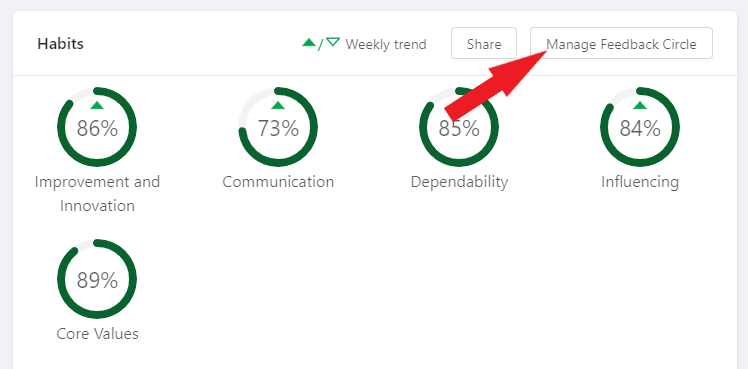Viewport: 748px width, 369px height.
Task: Click the Share button
Action: (x=484, y=43)
